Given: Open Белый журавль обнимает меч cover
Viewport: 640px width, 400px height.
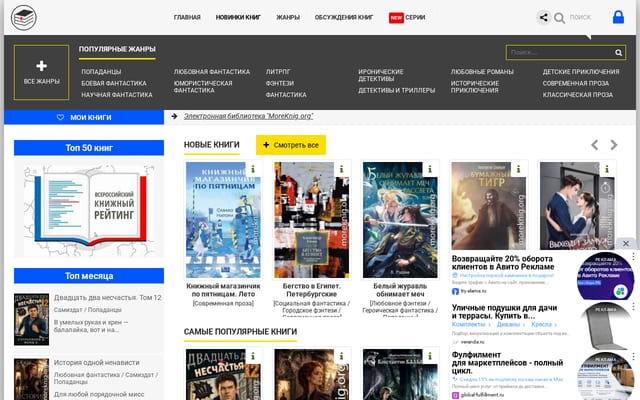Looking at the screenshot, I should tap(400, 220).
